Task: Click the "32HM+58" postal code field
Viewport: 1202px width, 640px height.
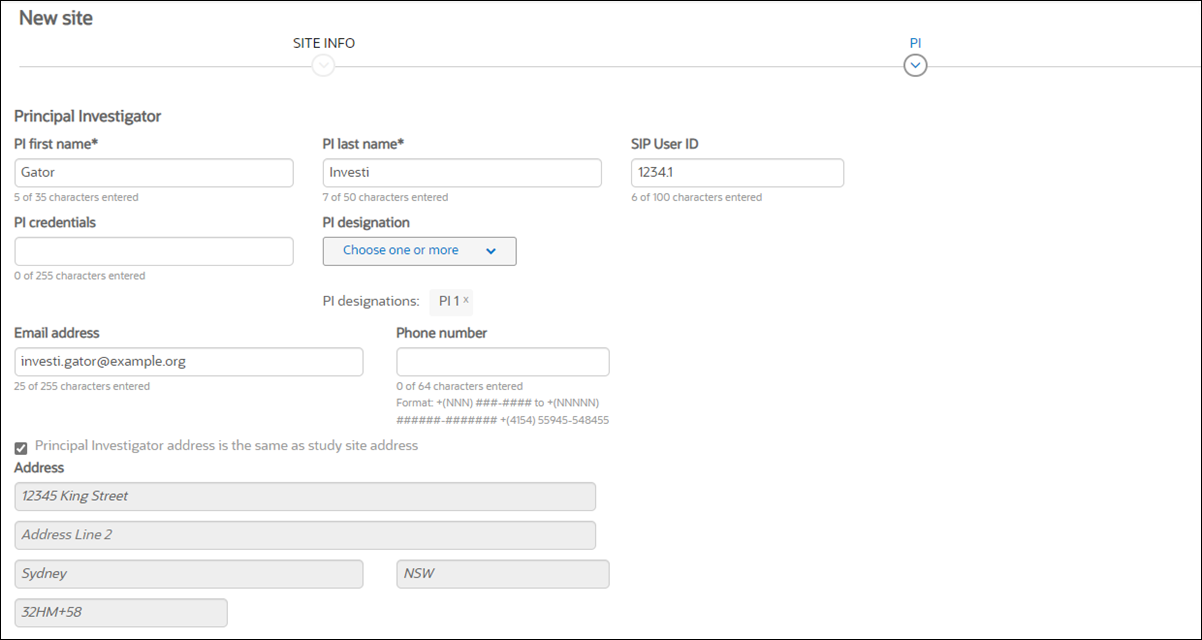Action: pyautogui.click(x=120, y=612)
